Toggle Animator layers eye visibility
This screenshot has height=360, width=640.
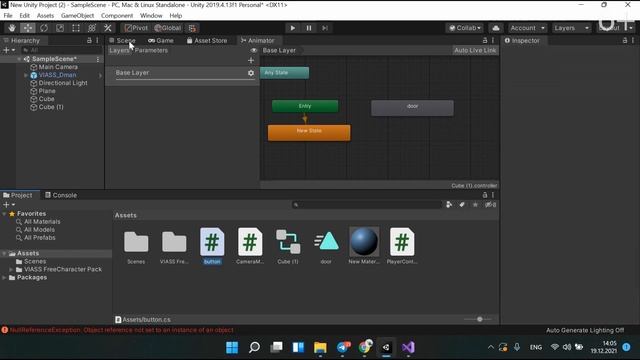coord(253,50)
